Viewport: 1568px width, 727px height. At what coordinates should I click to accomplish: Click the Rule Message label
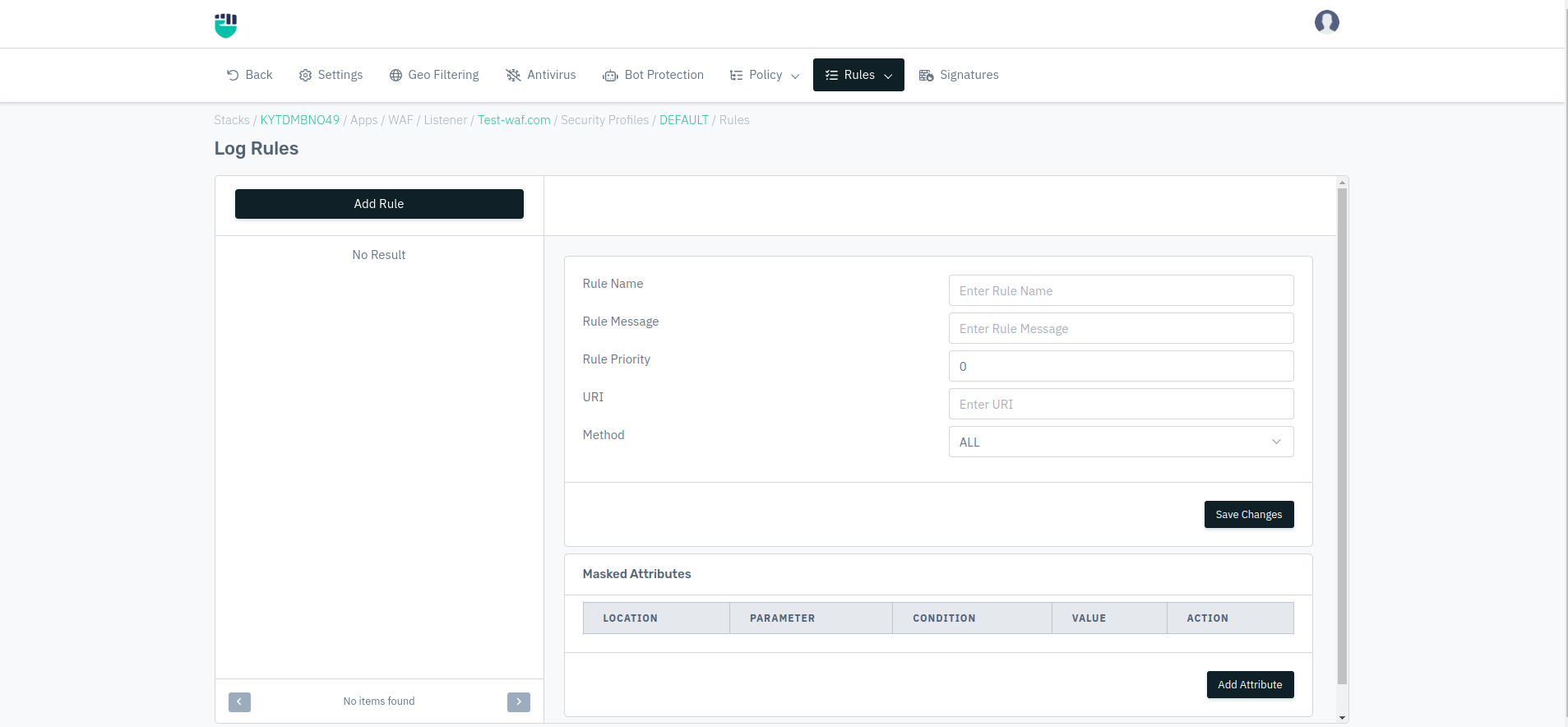621,322
